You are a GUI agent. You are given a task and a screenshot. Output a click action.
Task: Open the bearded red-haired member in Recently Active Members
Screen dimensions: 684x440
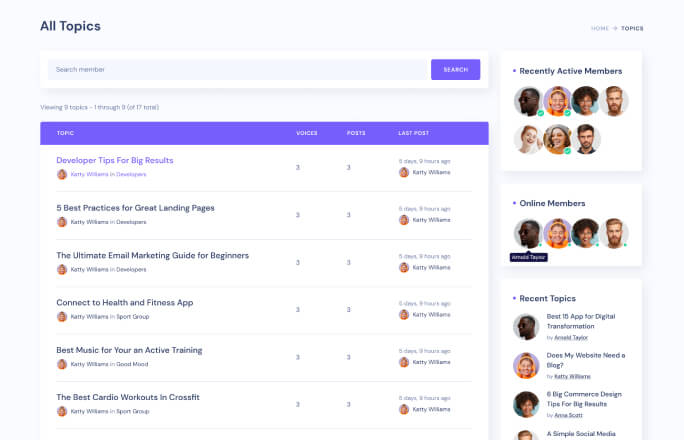(615, 101)
